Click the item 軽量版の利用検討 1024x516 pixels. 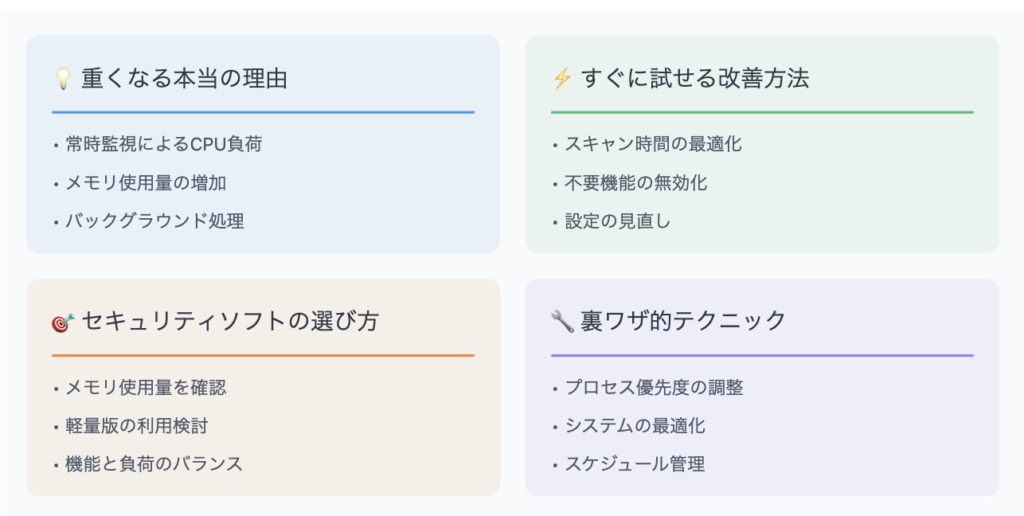click(136, 426)
